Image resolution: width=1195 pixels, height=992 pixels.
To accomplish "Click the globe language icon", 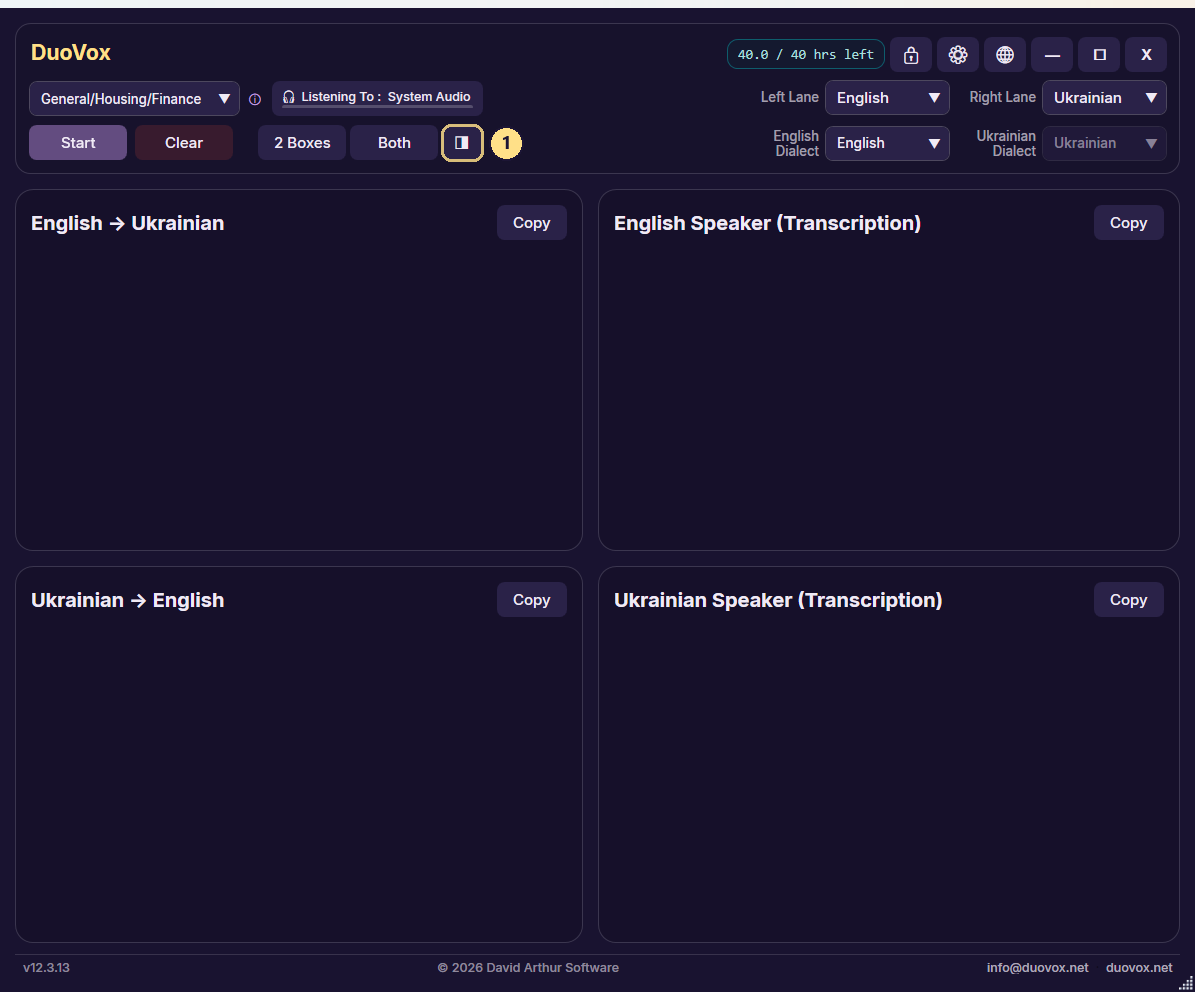I will coord(1005,55).
